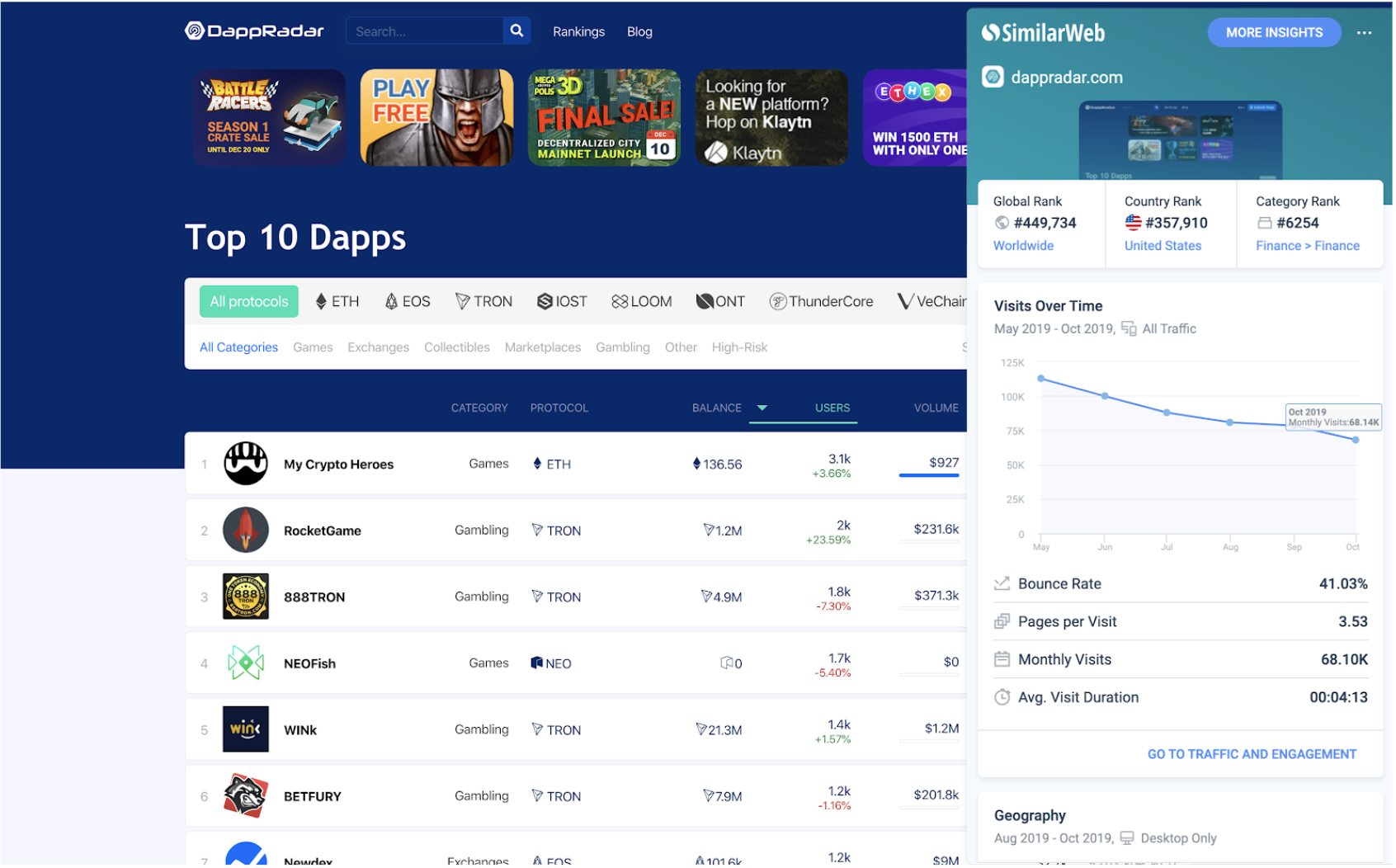Click the Oct data point on chart
This screenshot has width=1396, height=868.
point(1356,440)
